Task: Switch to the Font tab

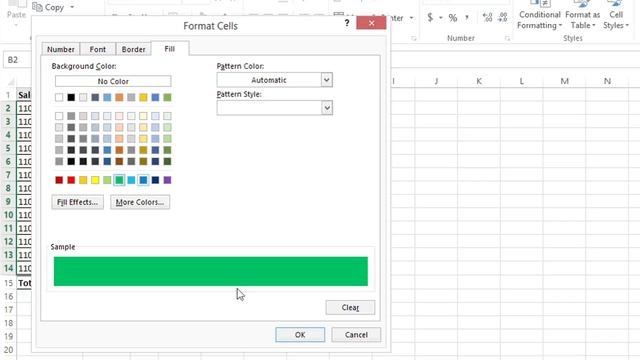Action: tap(98, 49)
